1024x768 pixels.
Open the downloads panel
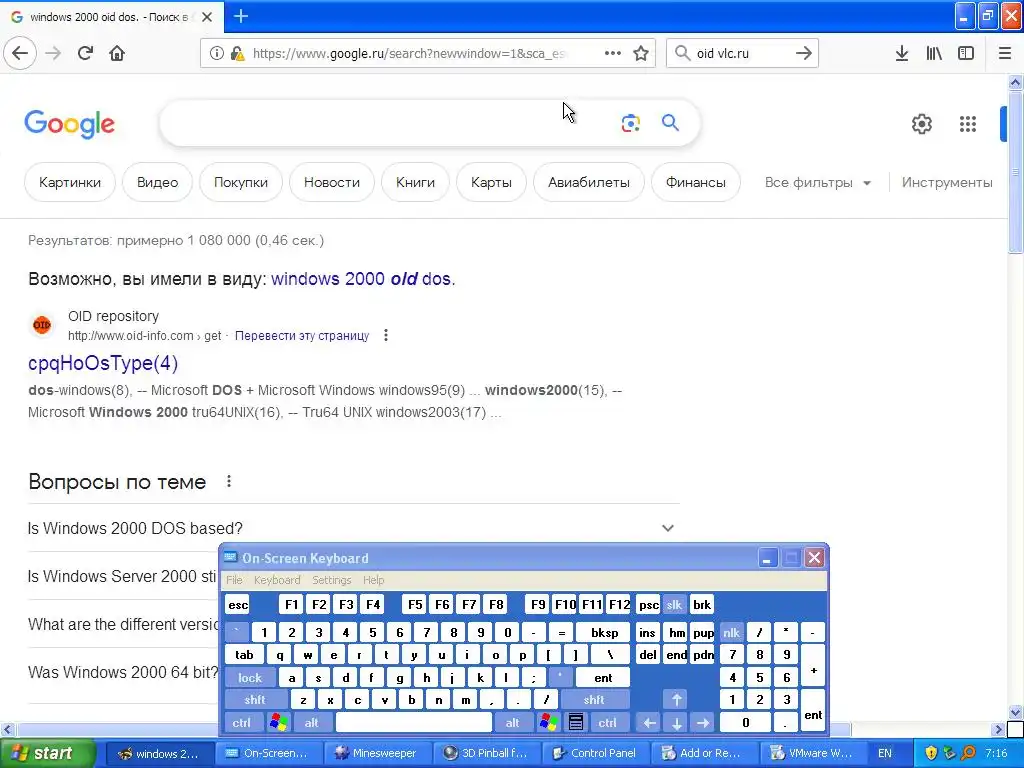pos(902,53)
